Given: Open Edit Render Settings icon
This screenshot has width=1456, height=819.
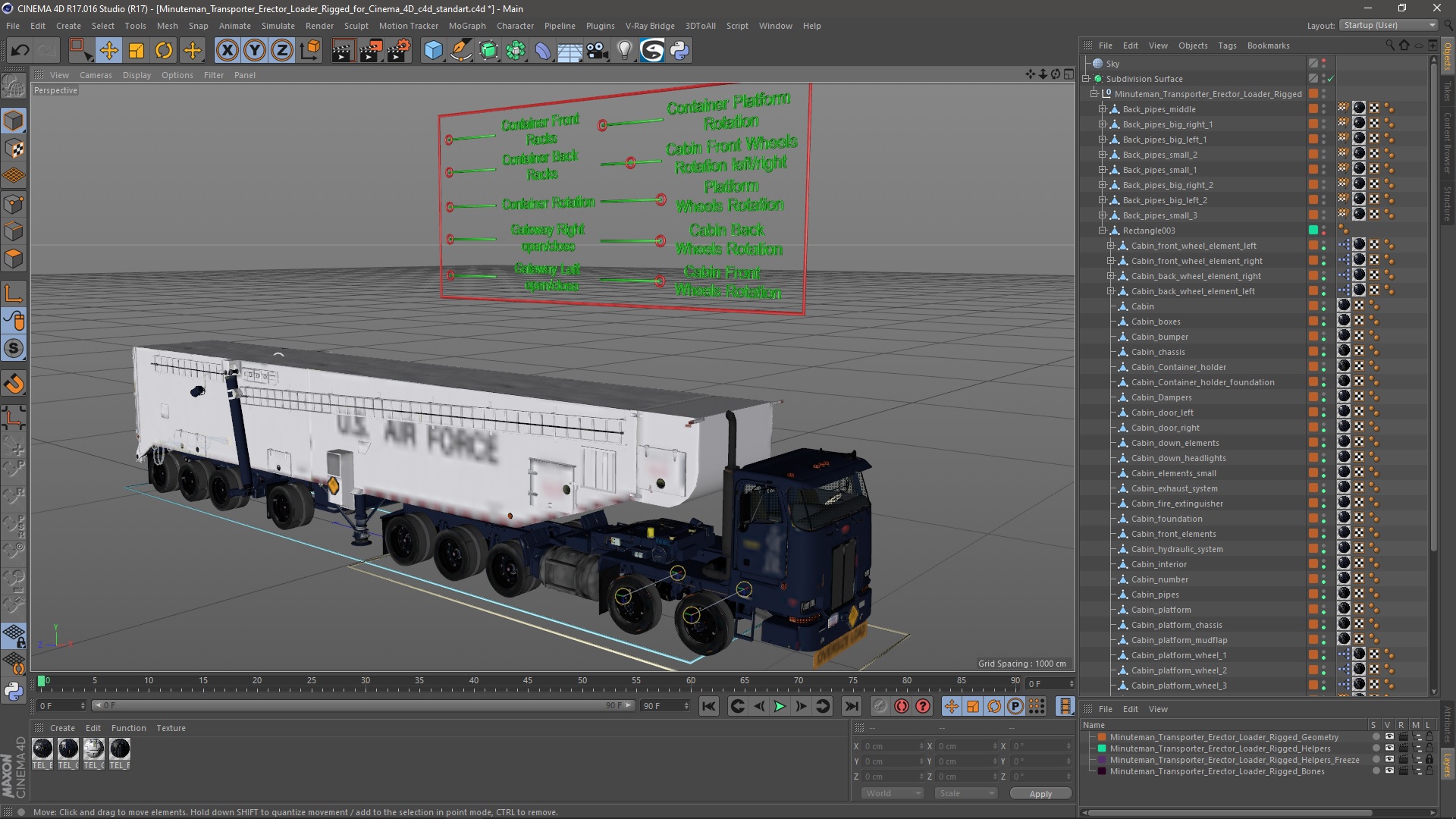Looking at the screenshot, I should [x=399, y=51].
